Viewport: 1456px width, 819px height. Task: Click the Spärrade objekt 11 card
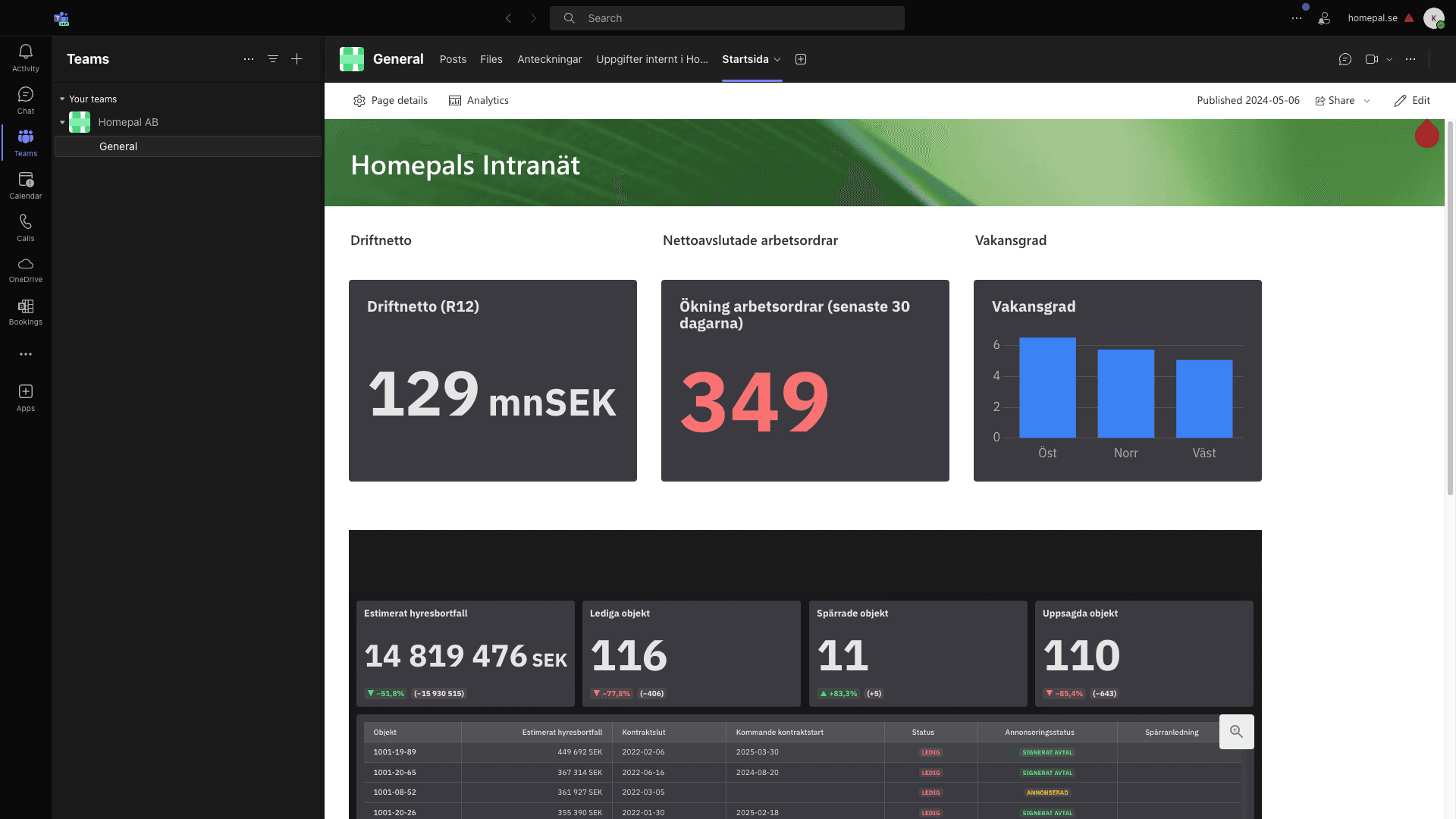(x=918, y=654)
